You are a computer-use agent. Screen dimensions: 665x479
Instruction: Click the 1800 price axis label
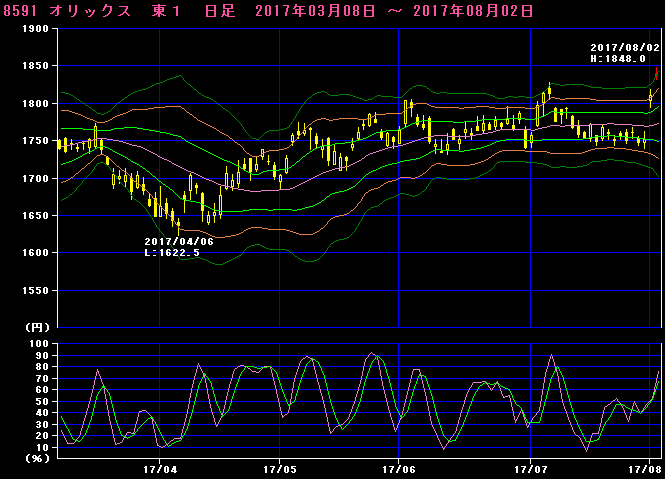(35, 103)
